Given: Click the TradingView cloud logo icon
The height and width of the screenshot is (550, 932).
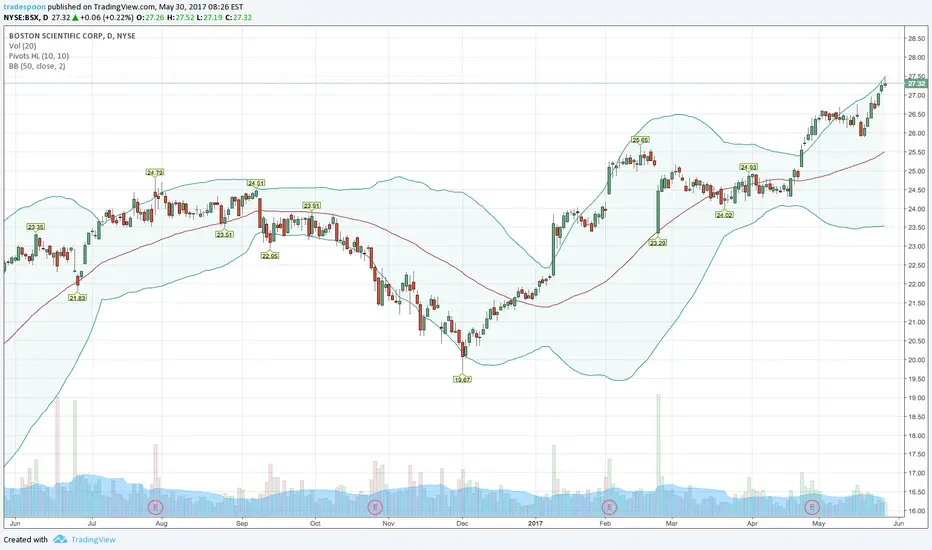Looking at the screenshot, I should click(60, 539).
